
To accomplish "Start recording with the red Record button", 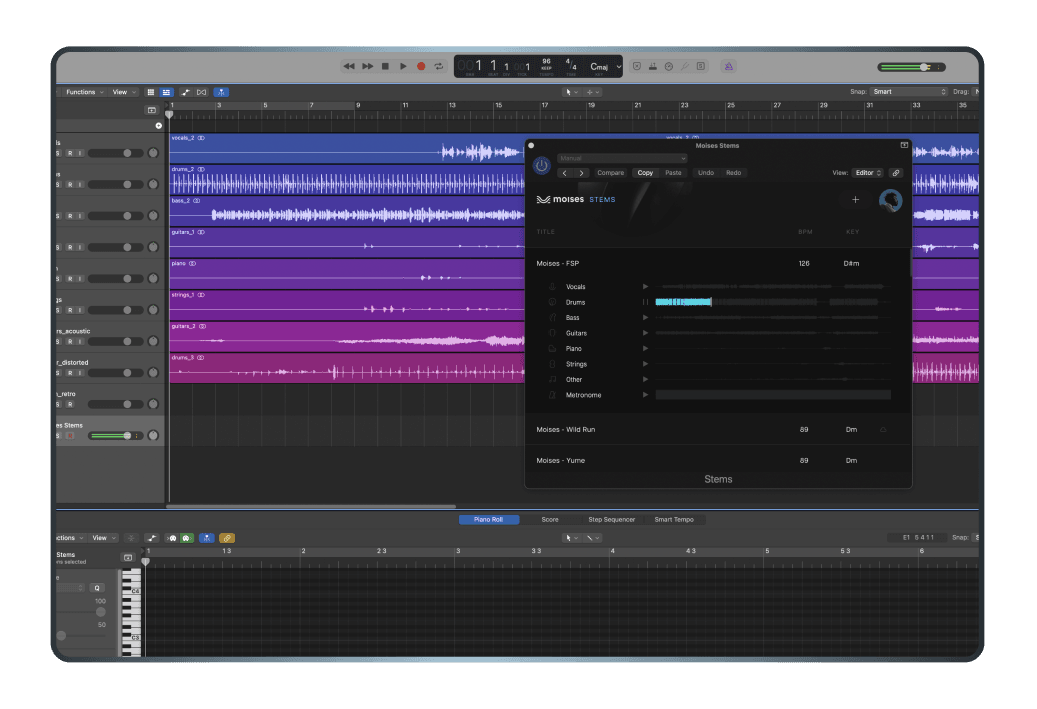I will [x=421, y=66].
